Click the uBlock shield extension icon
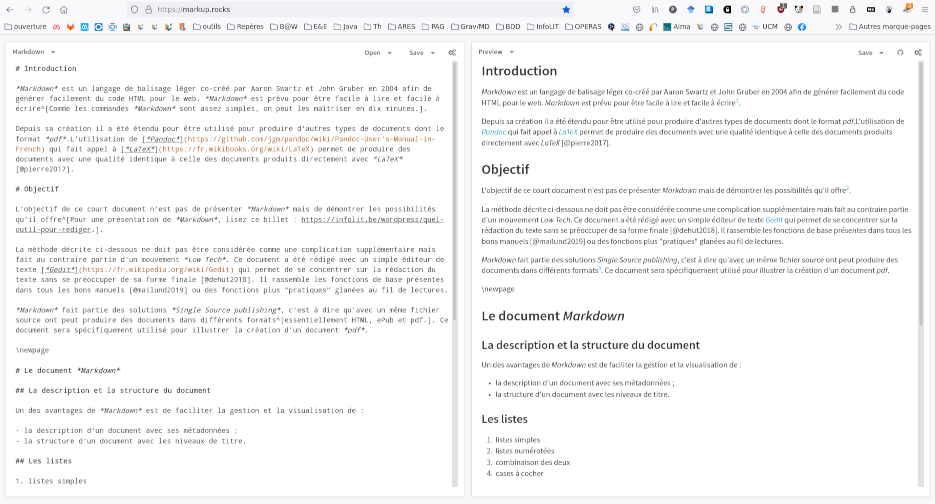Viewport: 935px width, 504px height. [782, 10]
